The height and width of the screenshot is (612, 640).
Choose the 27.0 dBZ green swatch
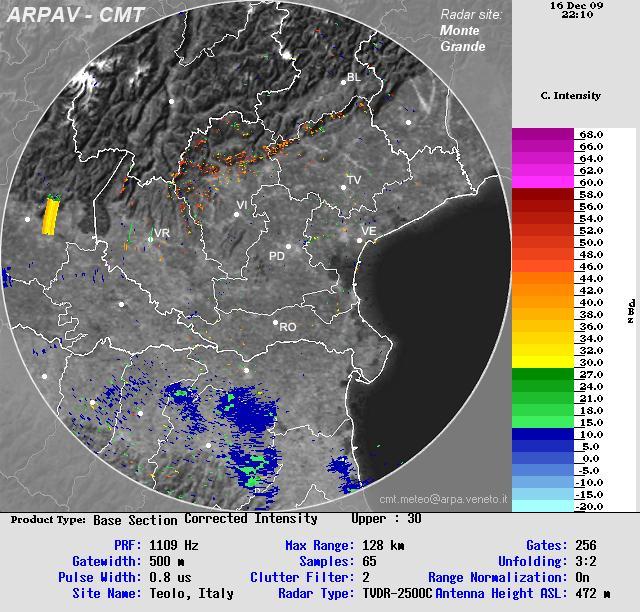click(543, 374)
